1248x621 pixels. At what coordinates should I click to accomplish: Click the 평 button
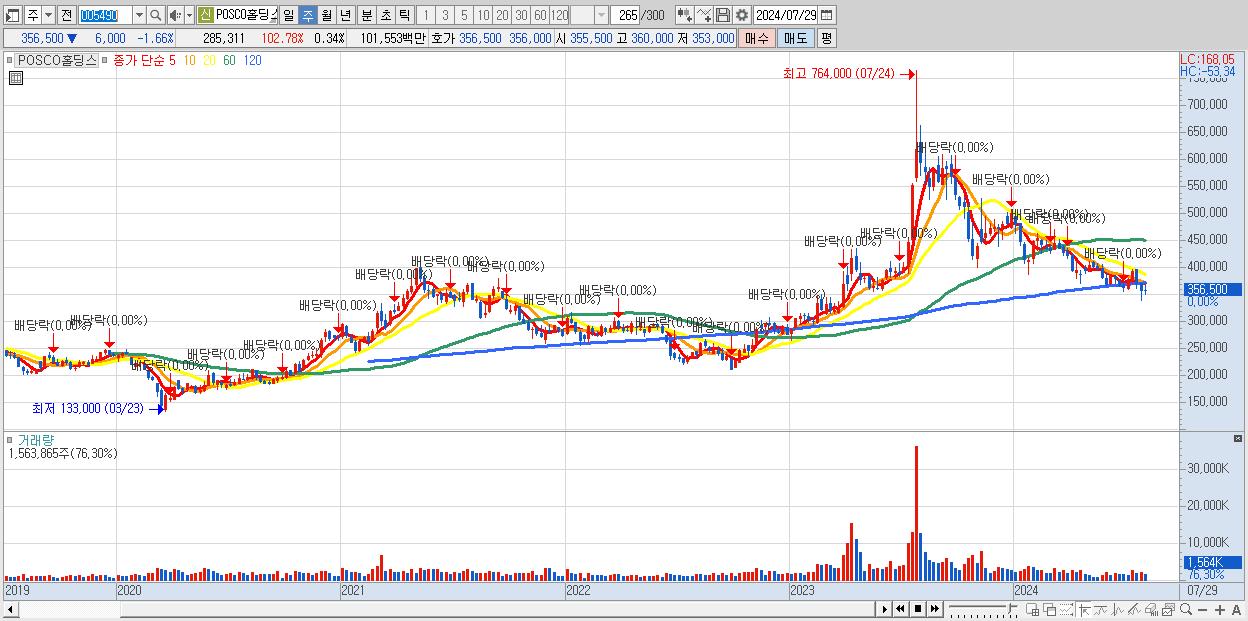(826, 38)
